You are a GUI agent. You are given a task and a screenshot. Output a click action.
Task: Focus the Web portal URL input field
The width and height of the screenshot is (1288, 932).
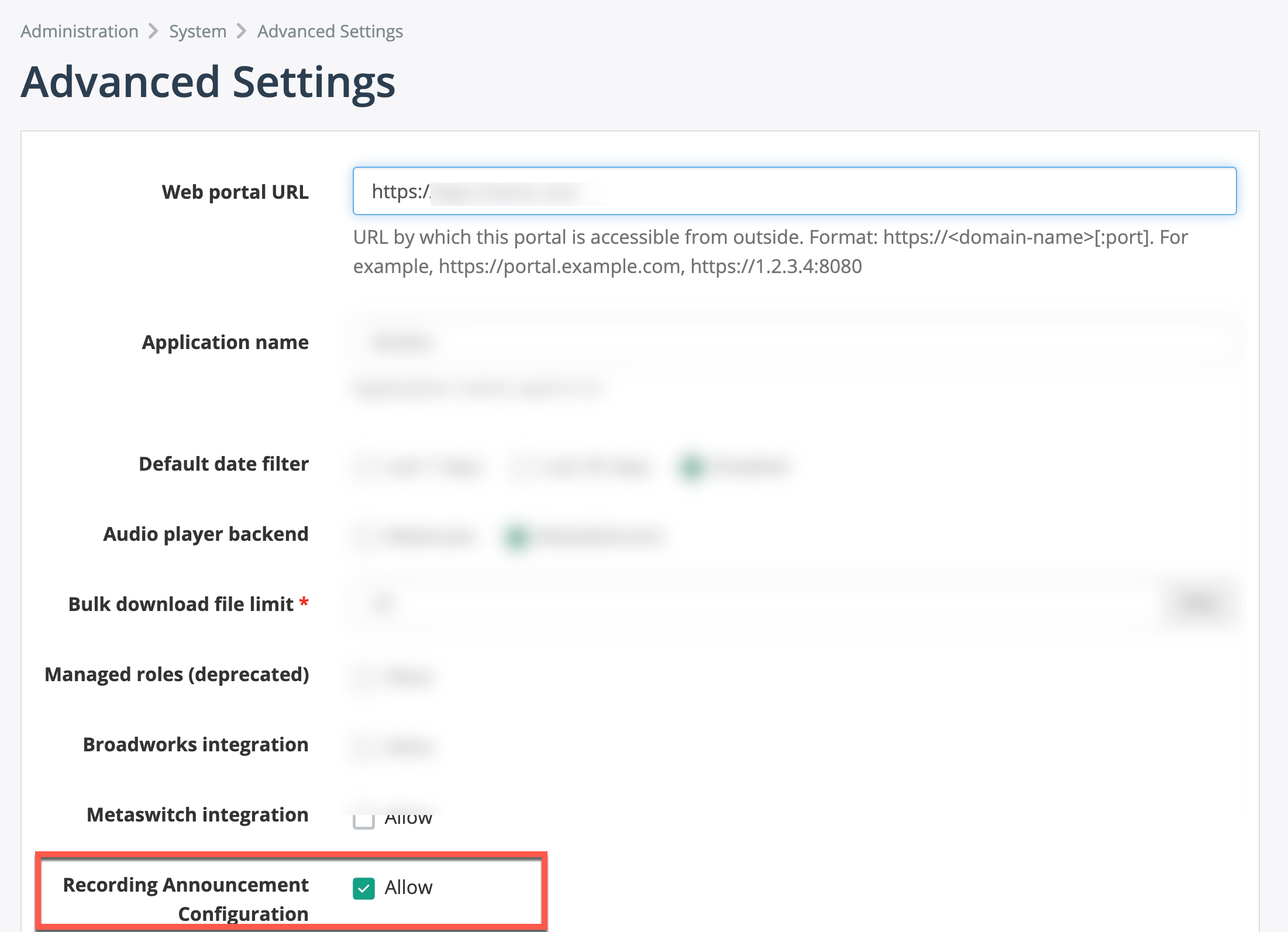tap(794, 191)
